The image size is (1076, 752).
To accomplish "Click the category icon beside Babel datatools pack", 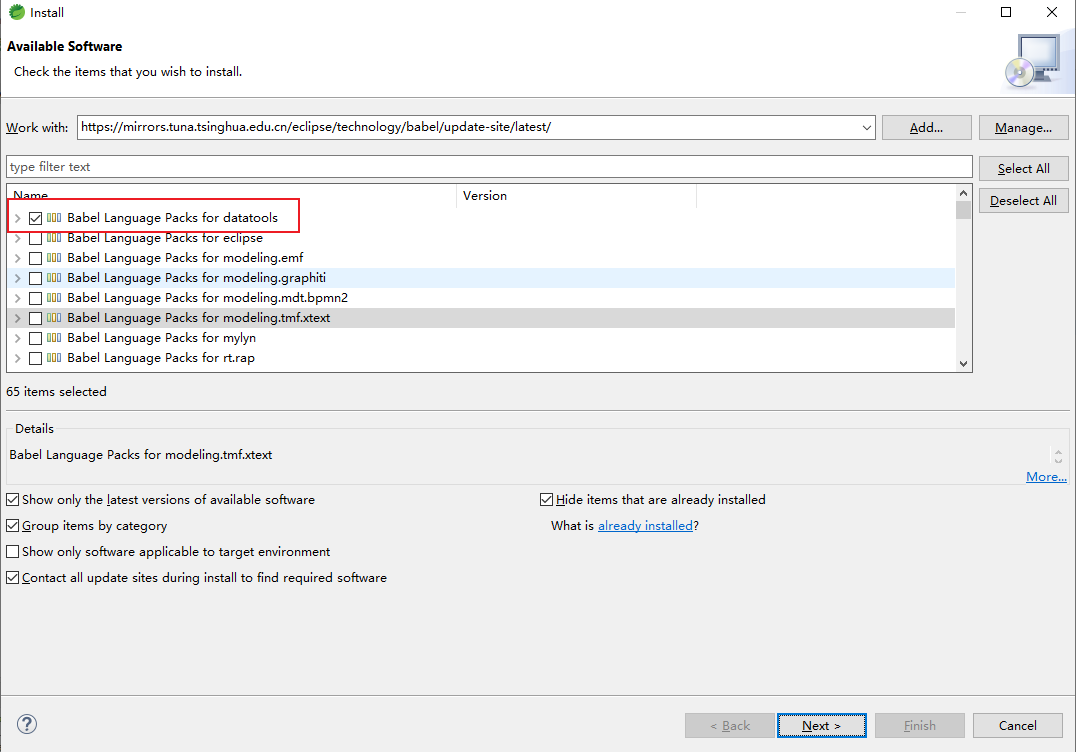I will [x=54, y=218].
